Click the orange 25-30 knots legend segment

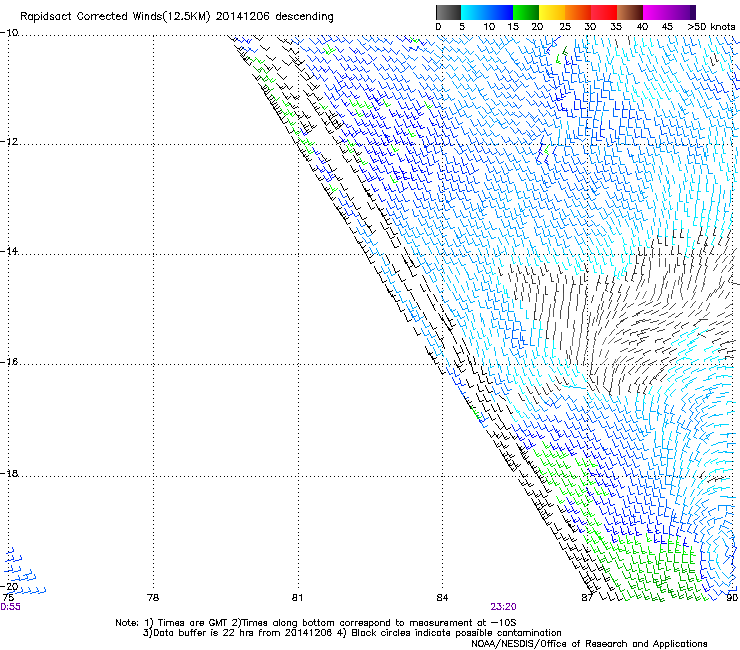tap(578, 12)
